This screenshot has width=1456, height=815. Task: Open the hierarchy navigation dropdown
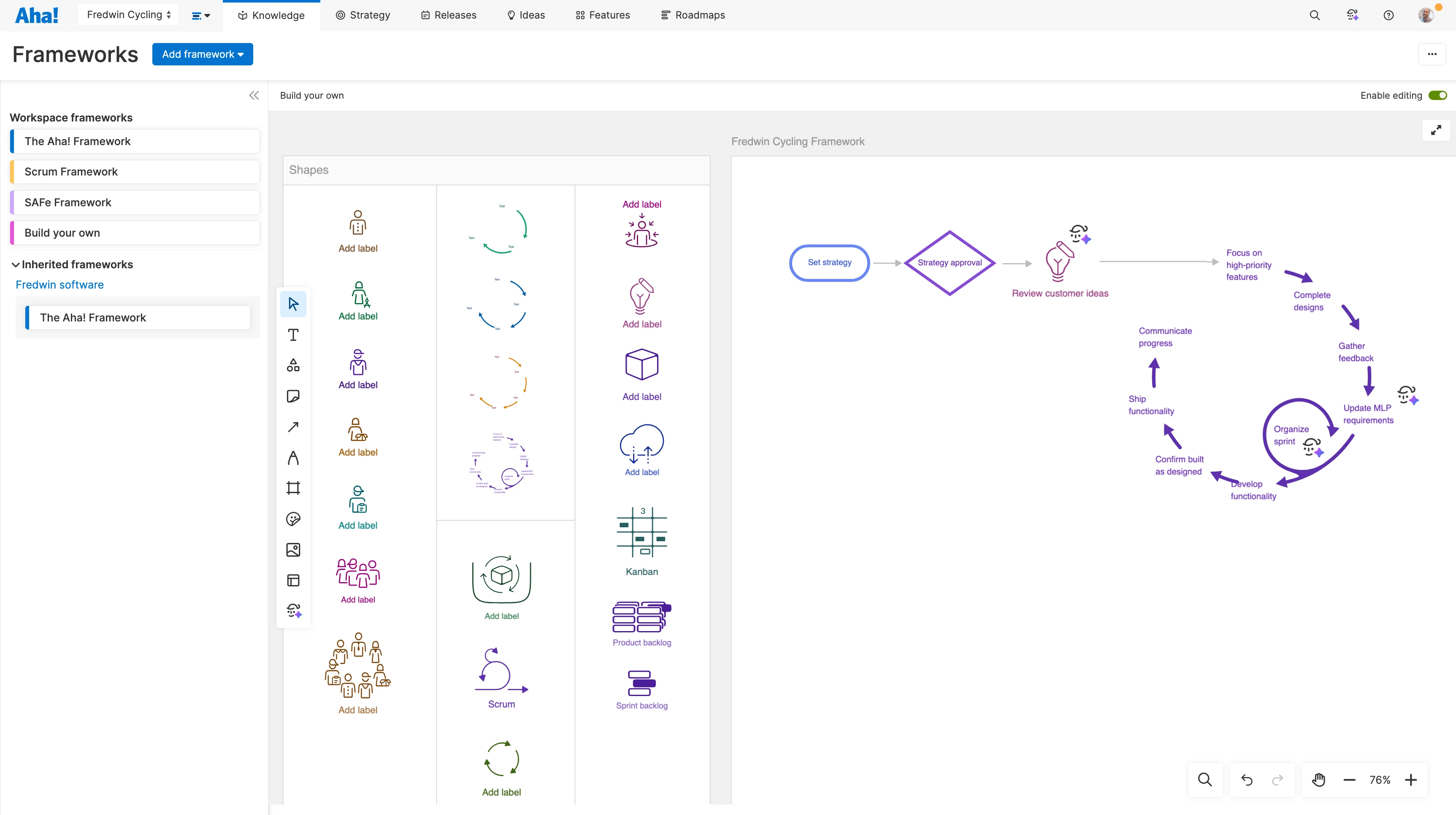point(200,16)
